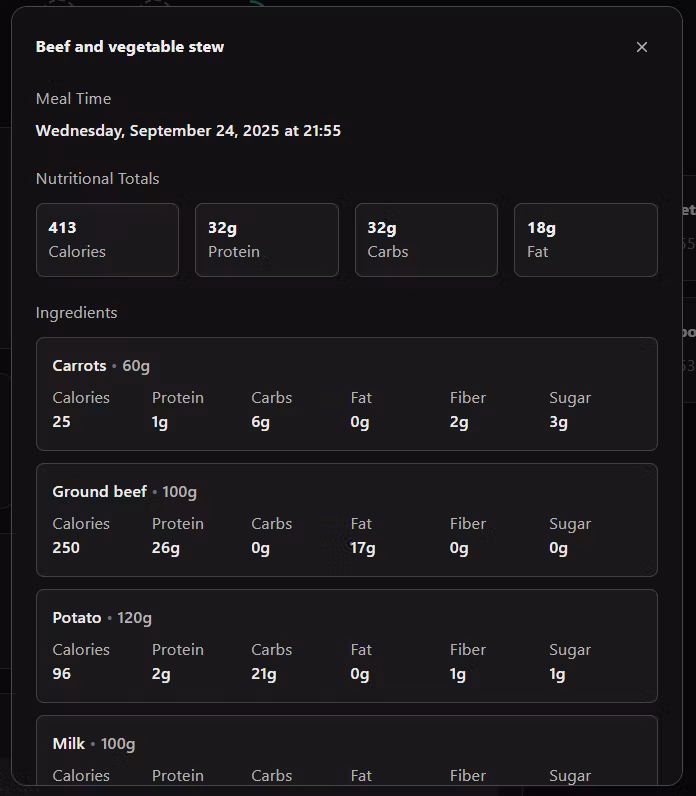Click Carrots fiber value 2g
Screen dimensions: 696x796
pyautogui.click(x=459, y=422)
